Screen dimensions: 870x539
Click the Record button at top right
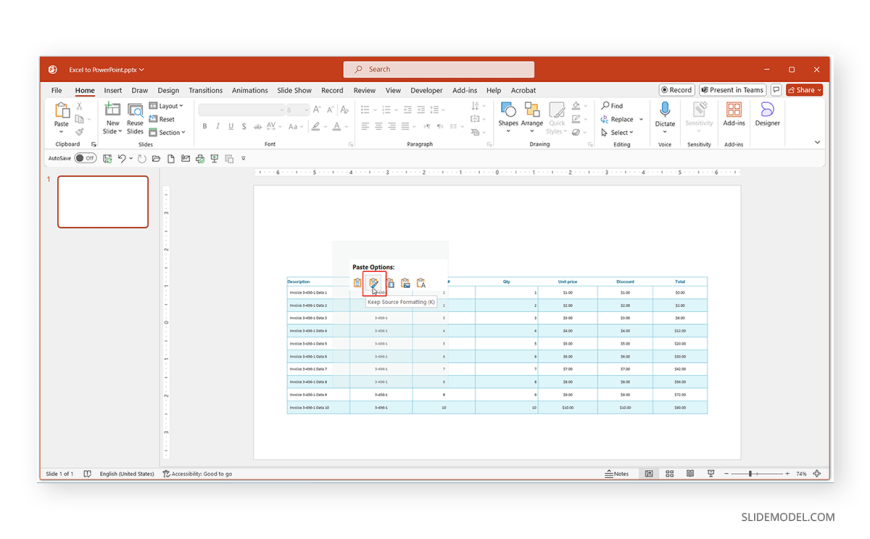click(676, 90)
